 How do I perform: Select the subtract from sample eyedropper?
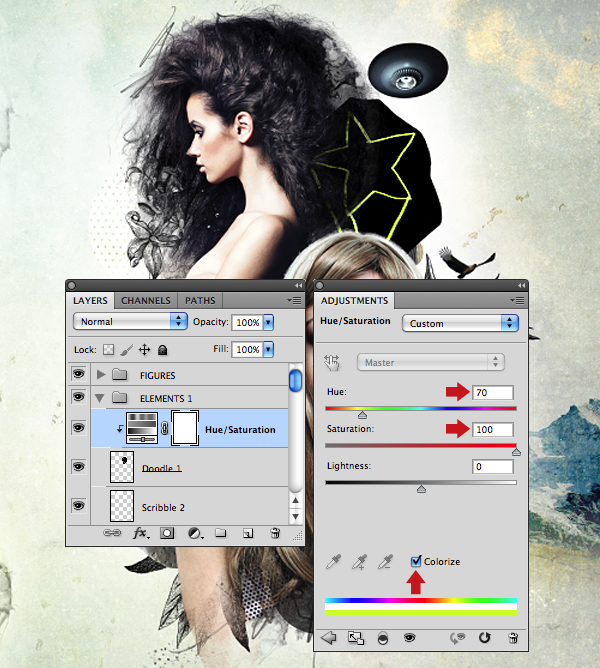pyautogui.click(x=385, y=561)
